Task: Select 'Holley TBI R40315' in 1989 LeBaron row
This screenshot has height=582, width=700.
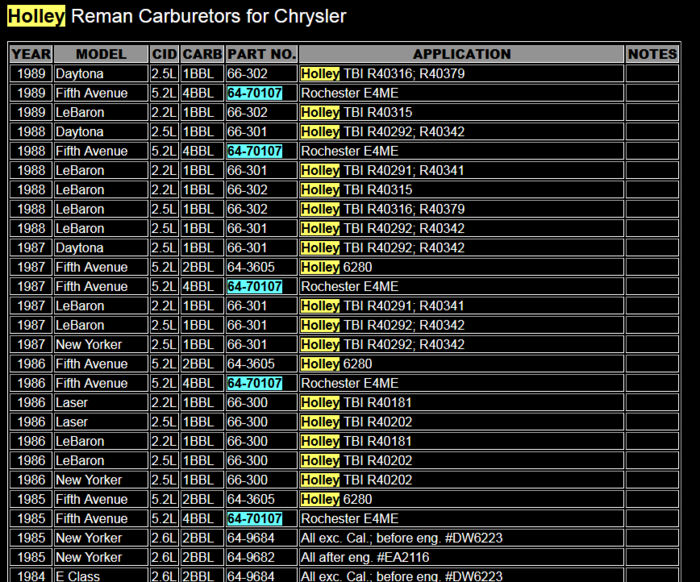Action: pos(357,112)
